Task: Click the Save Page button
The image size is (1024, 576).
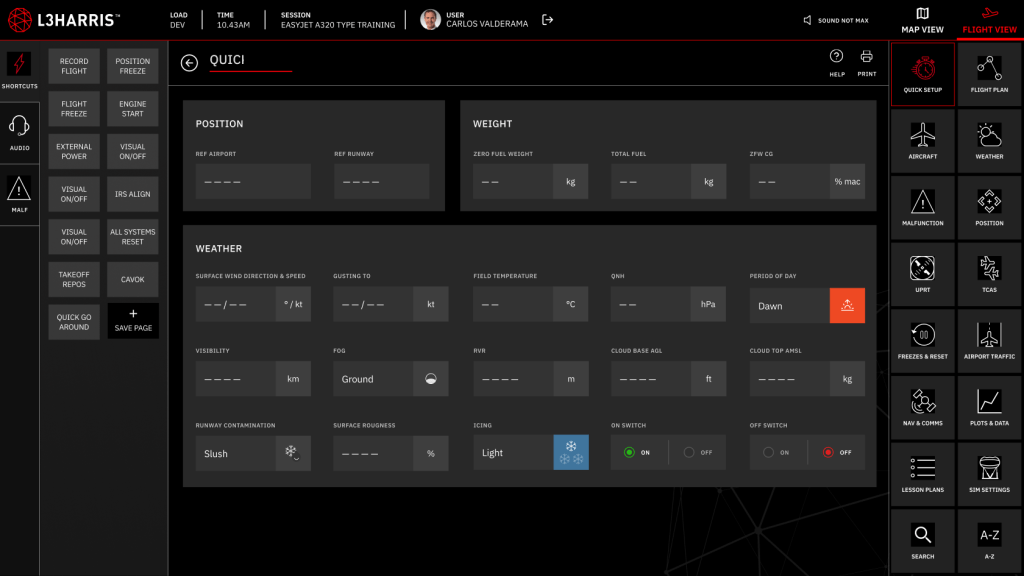Action: point(133,320)
